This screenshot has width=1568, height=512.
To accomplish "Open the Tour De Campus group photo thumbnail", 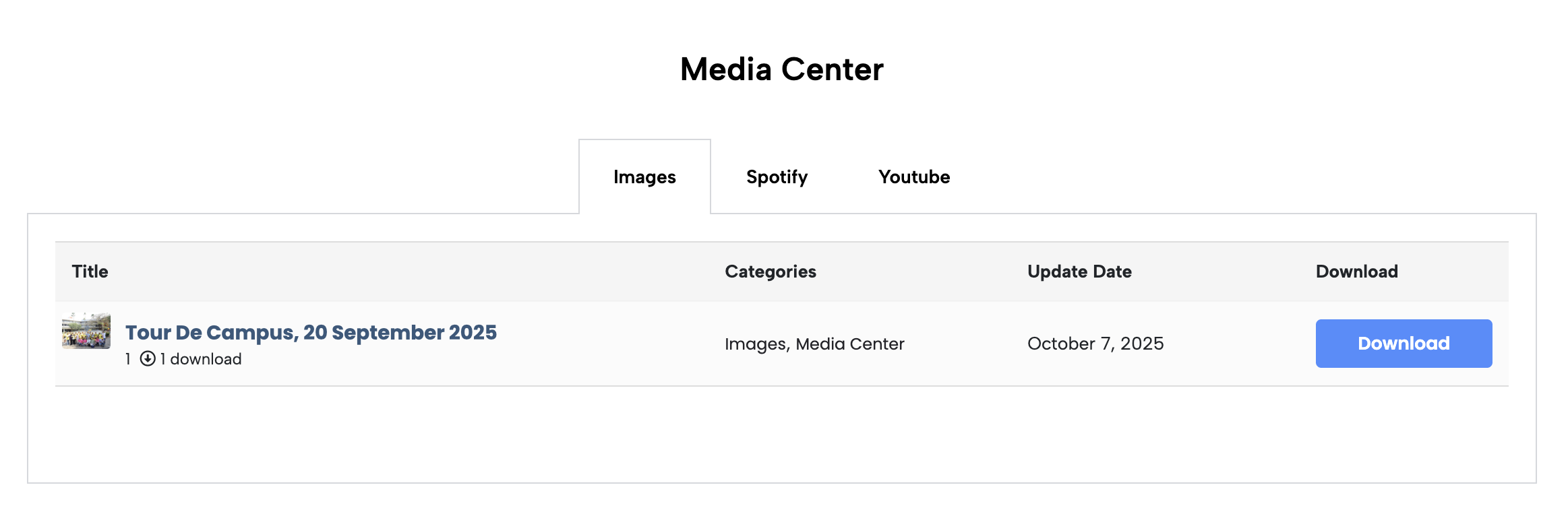I will tap(86, 331).
